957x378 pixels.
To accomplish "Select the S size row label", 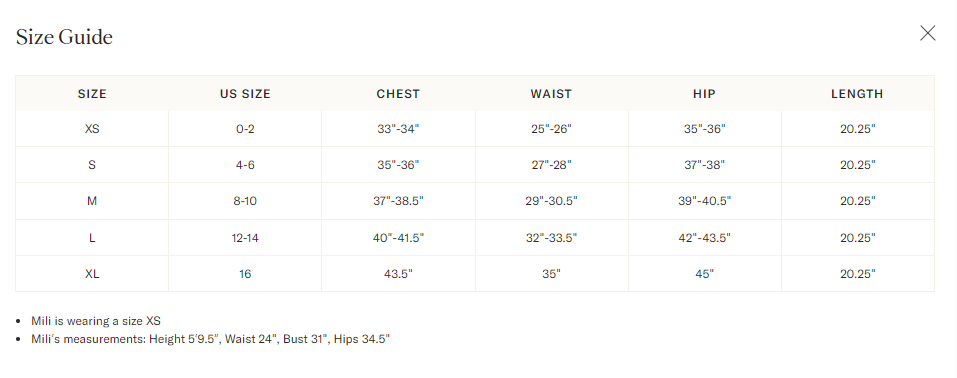I will pyautogui.click(x=92, y=165).
